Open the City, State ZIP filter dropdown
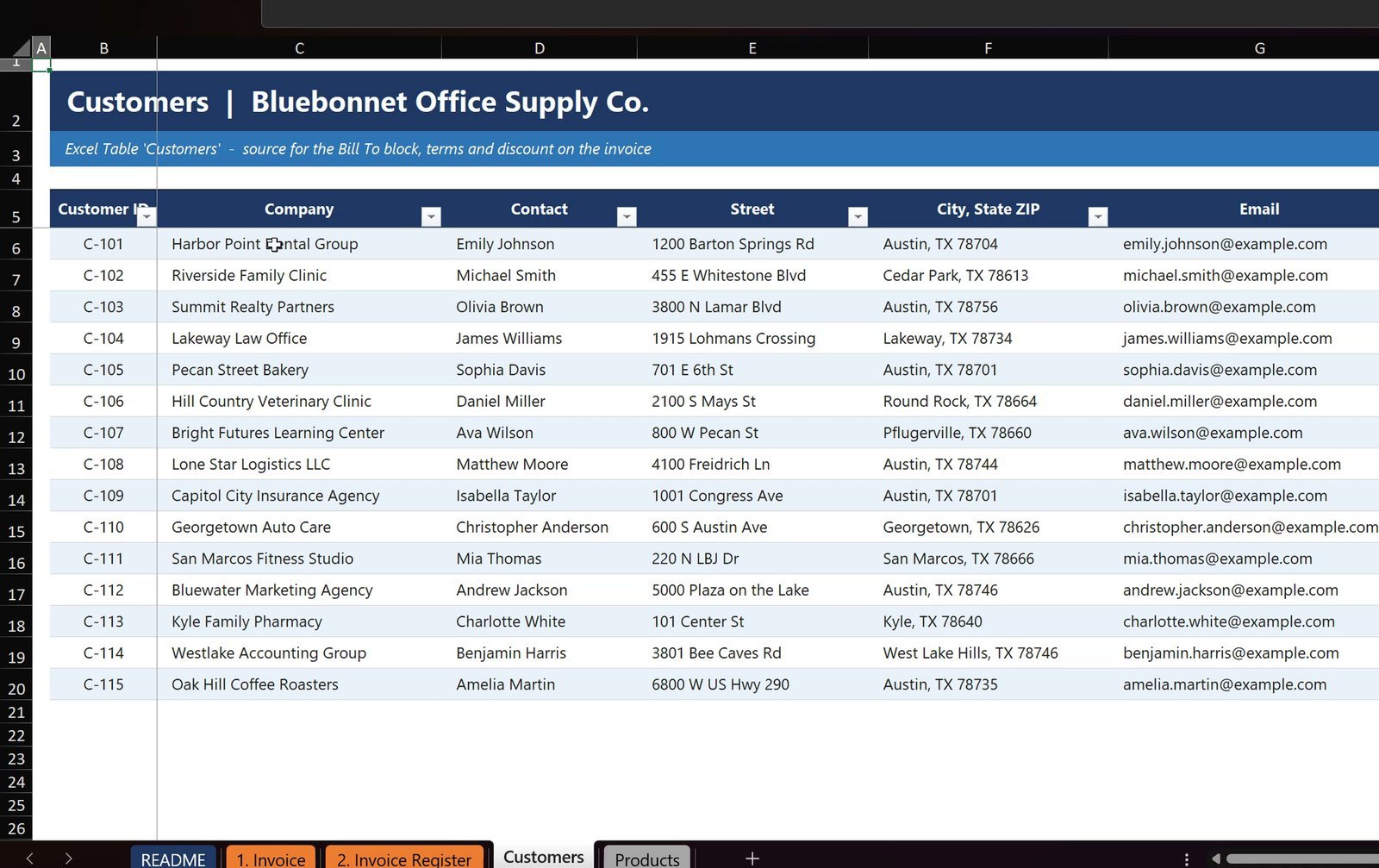1379x868 pixels. [x=1097, y=216]
